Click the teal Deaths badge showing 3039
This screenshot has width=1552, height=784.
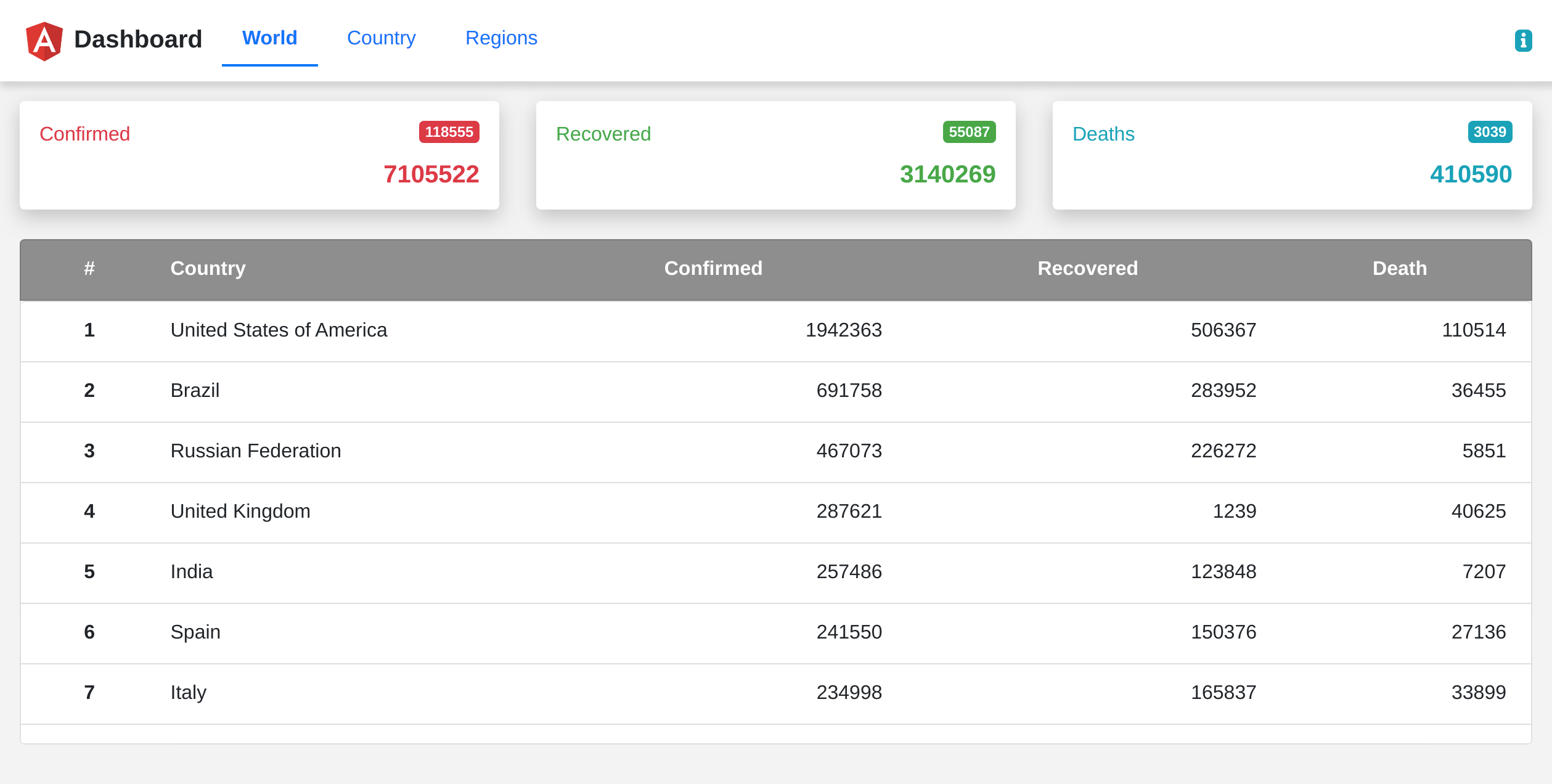(x=1489, y=132)
